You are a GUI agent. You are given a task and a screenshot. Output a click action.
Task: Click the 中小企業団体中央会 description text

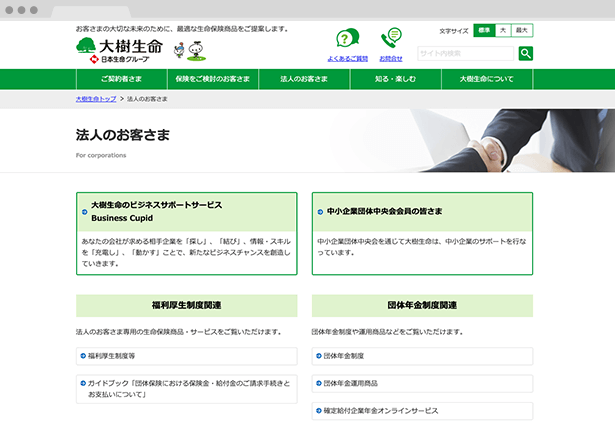[422, 247]
